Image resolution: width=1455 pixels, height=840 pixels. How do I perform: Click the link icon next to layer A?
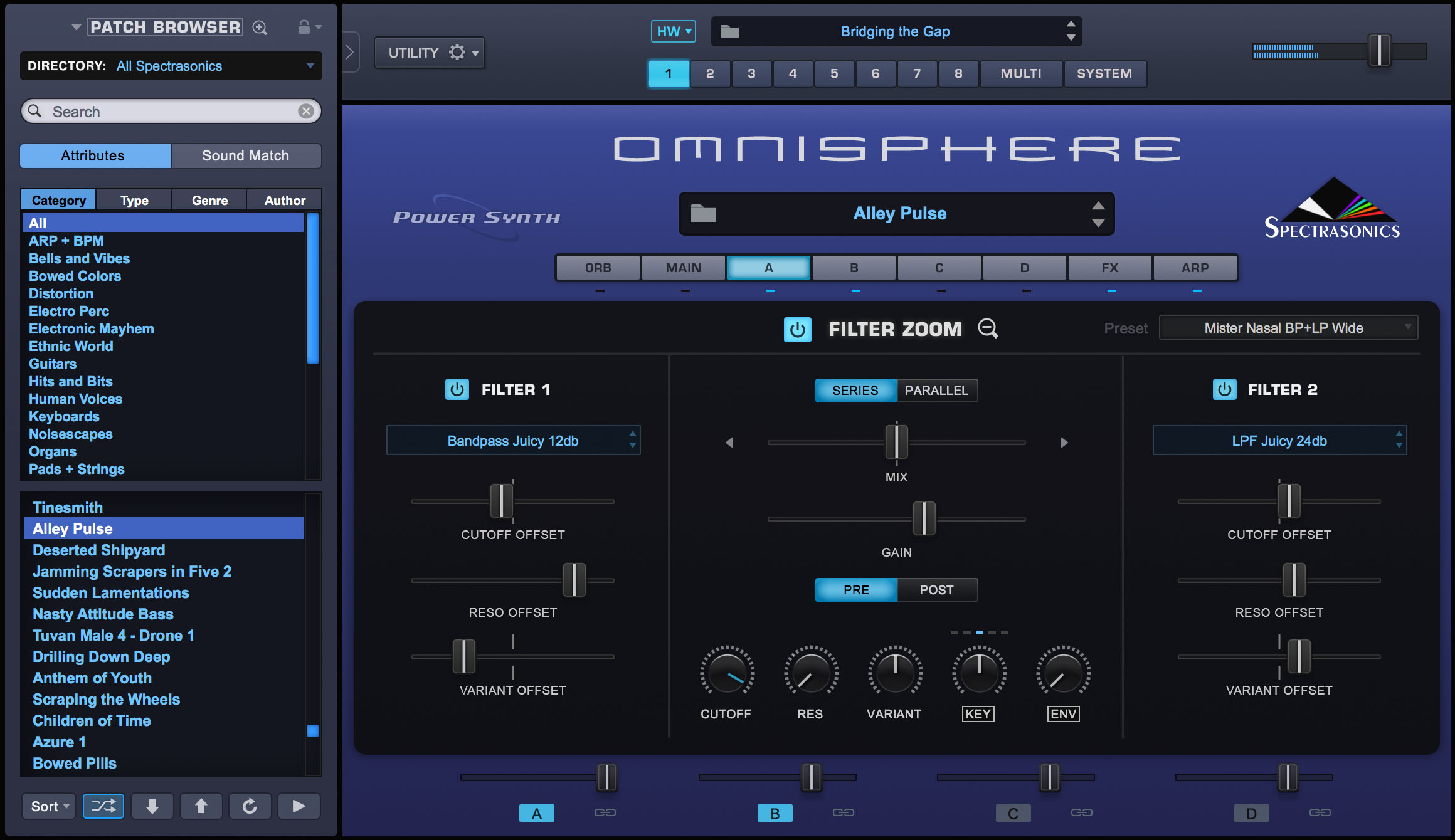pyautogui.click(x=605, y=812)
